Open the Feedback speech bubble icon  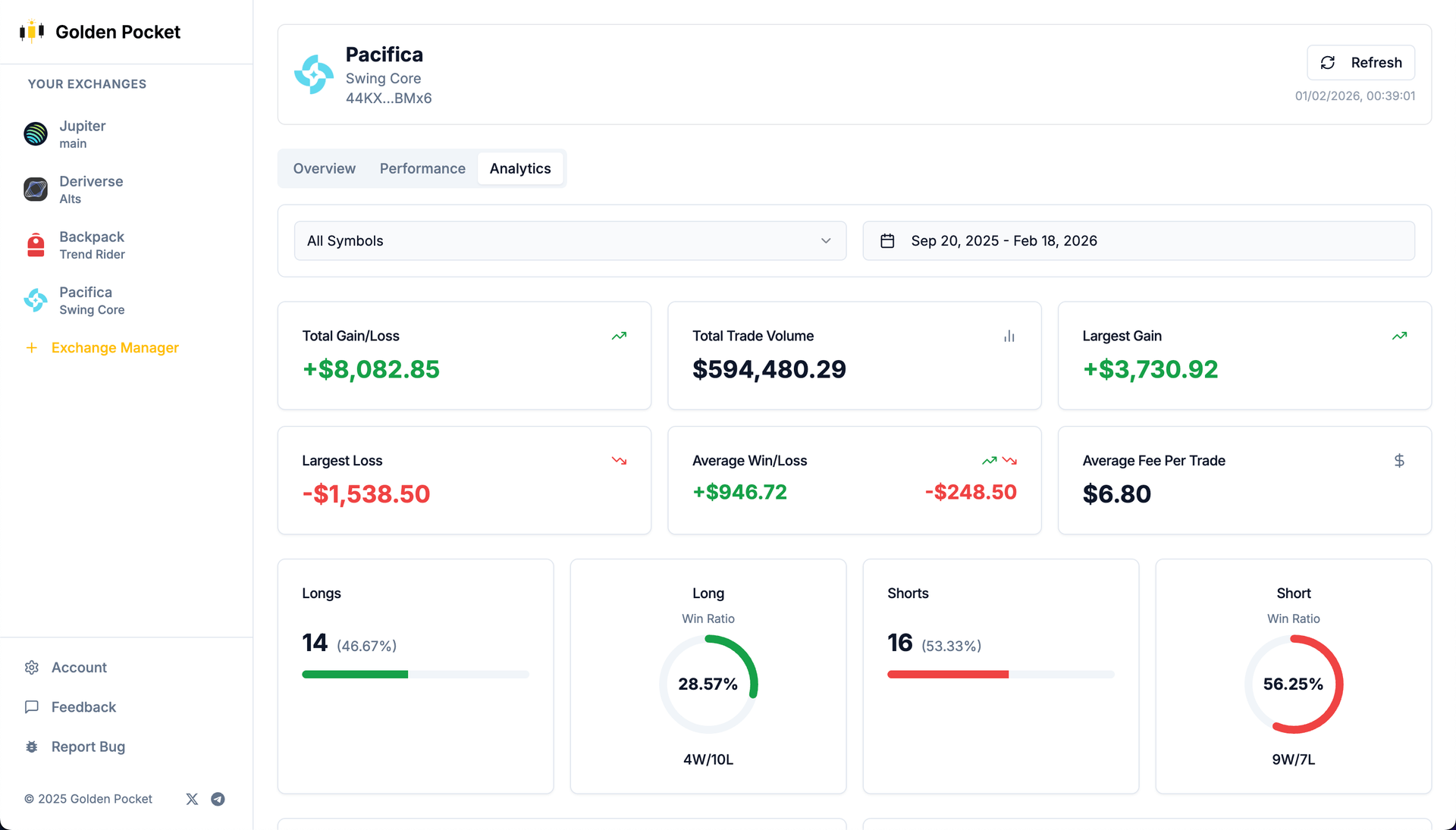[32, 707]
